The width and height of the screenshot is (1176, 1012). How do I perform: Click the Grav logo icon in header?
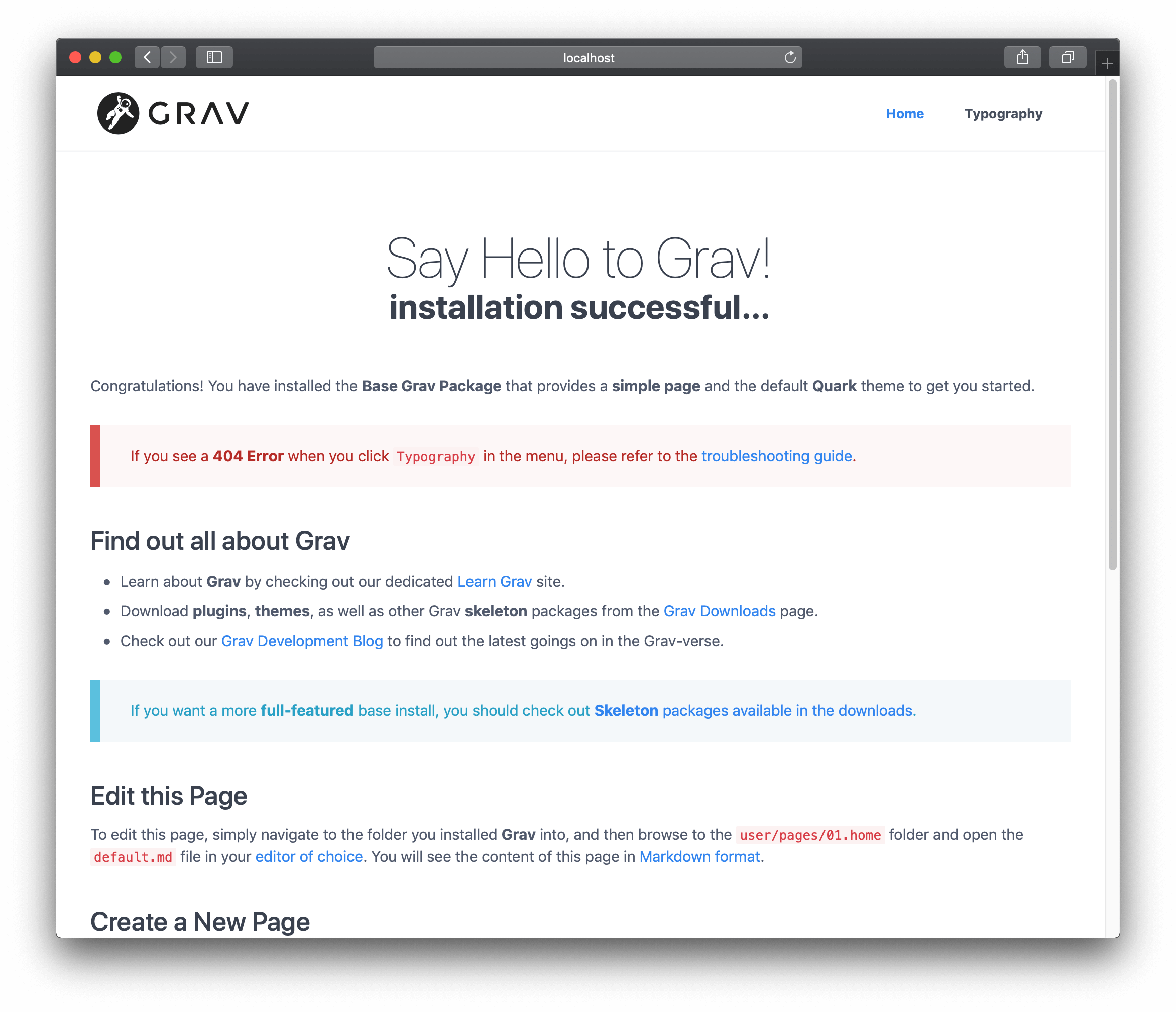pos(118,111)
